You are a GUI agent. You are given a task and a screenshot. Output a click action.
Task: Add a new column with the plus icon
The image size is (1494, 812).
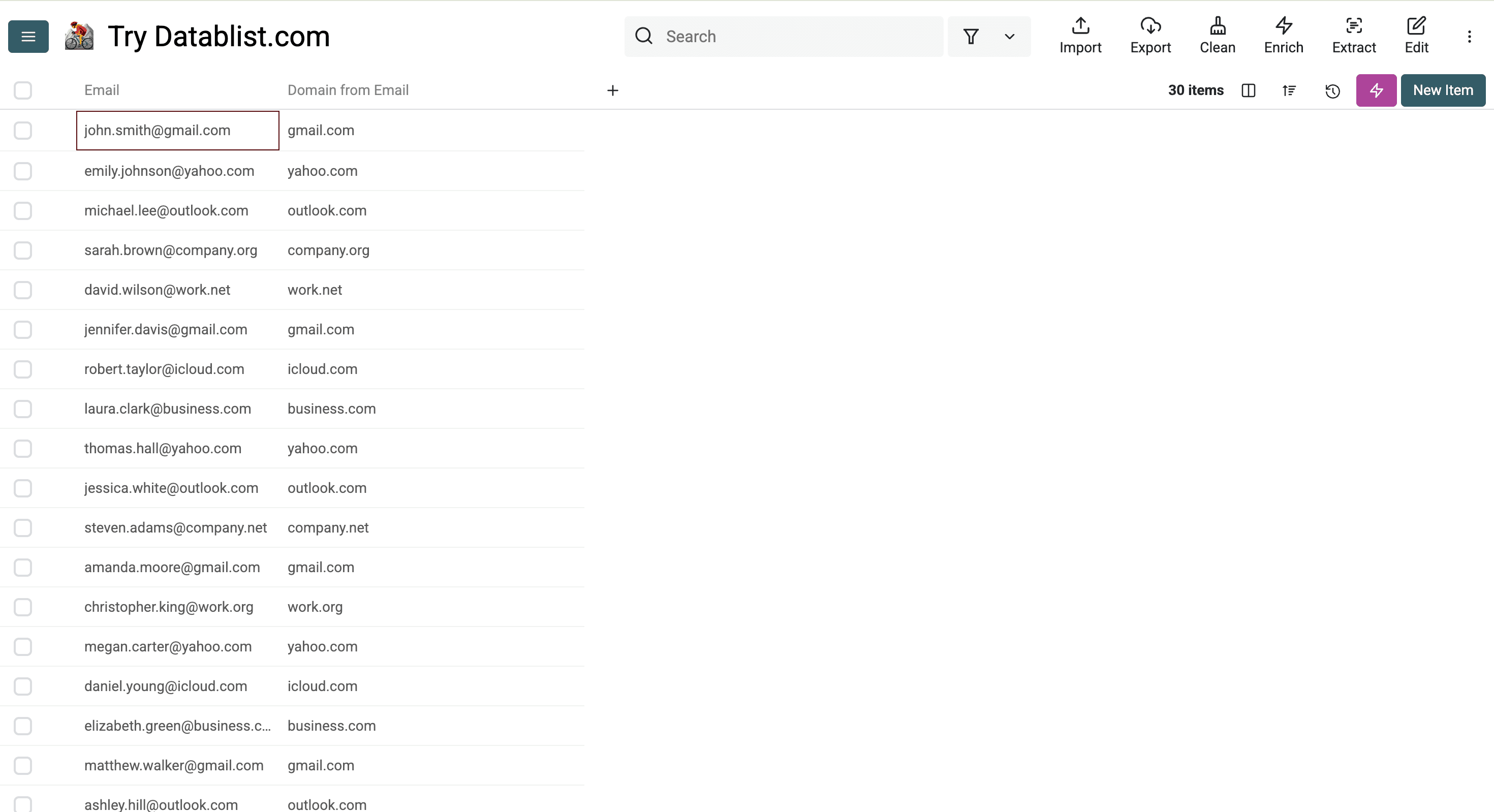tap(613, 90)
